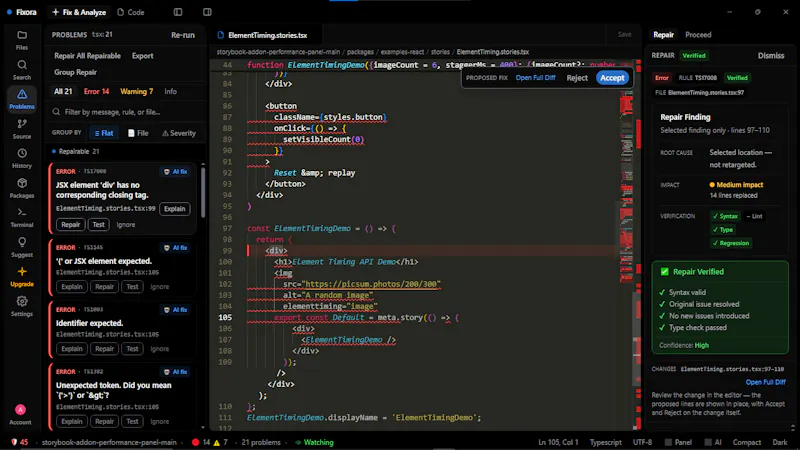Open the Suggest lightbulb icon

[21, 247]
